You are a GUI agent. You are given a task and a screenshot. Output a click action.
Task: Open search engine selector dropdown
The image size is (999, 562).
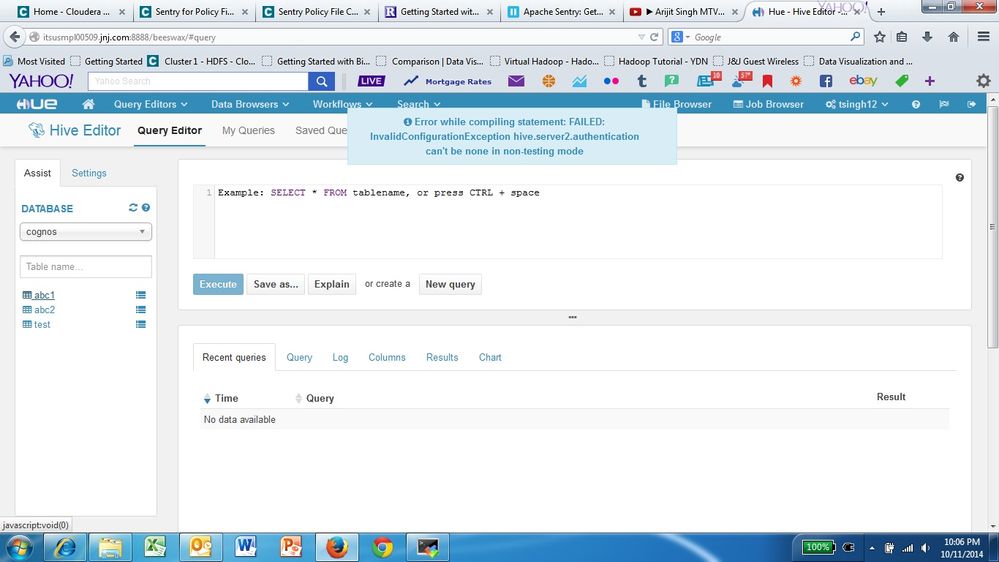click(x=680, y=37)
